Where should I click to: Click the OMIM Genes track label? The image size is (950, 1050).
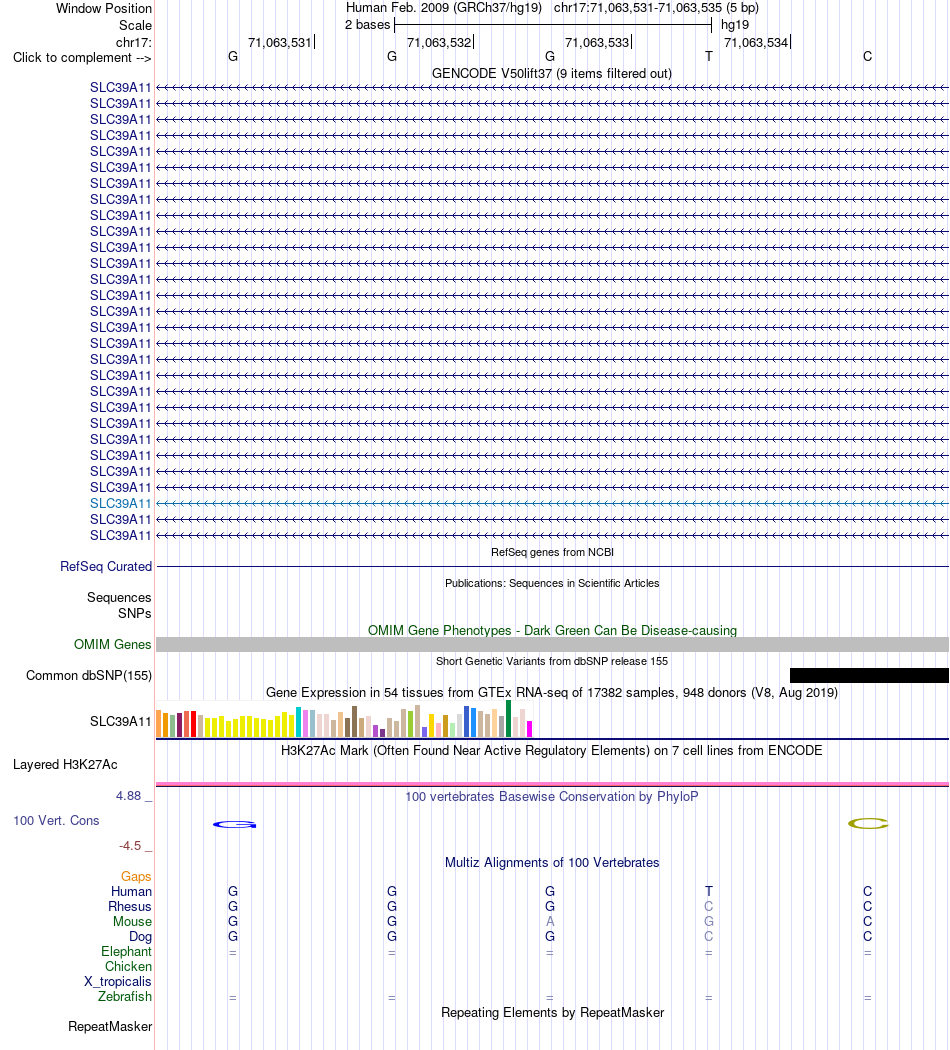tap(112, 644)
